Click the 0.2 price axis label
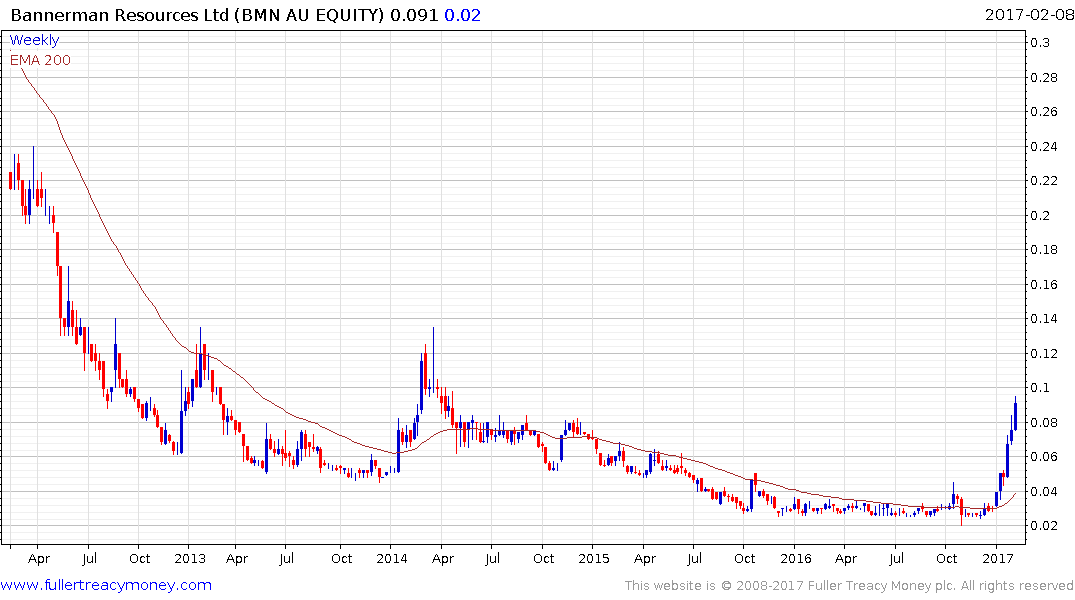Image resolution: width=1075 pixels, height=600 pixels. (1040, 215)
